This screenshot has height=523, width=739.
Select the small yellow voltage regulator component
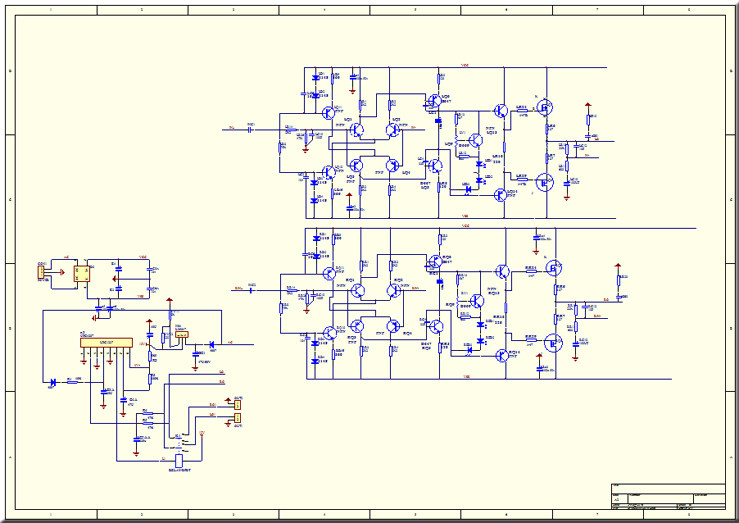coord(182,335)
